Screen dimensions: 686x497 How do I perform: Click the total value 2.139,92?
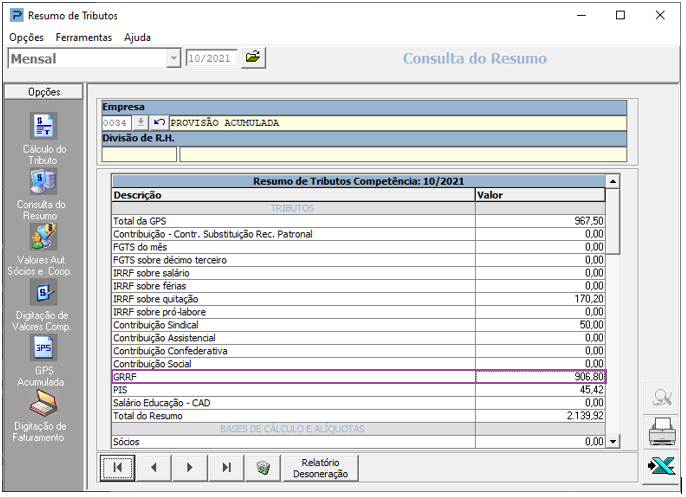point(585,416)
